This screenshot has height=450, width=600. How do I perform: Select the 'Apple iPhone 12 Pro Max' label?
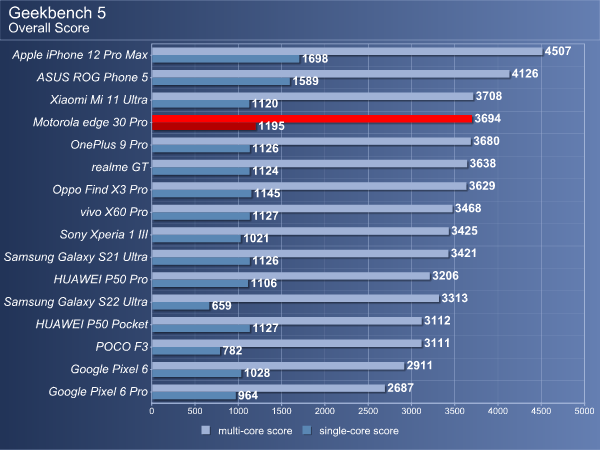[80, 55]
